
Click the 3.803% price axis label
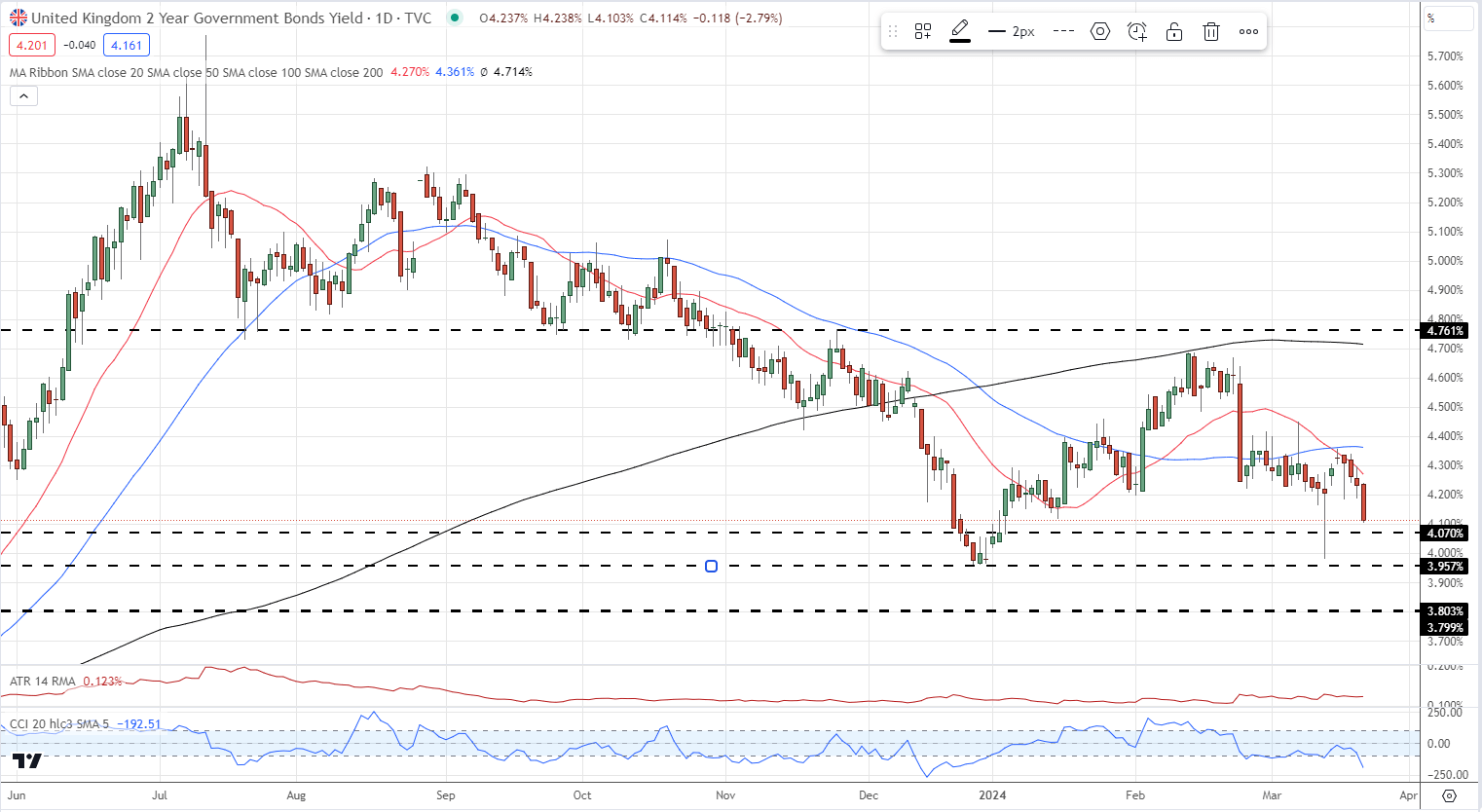1445,611
